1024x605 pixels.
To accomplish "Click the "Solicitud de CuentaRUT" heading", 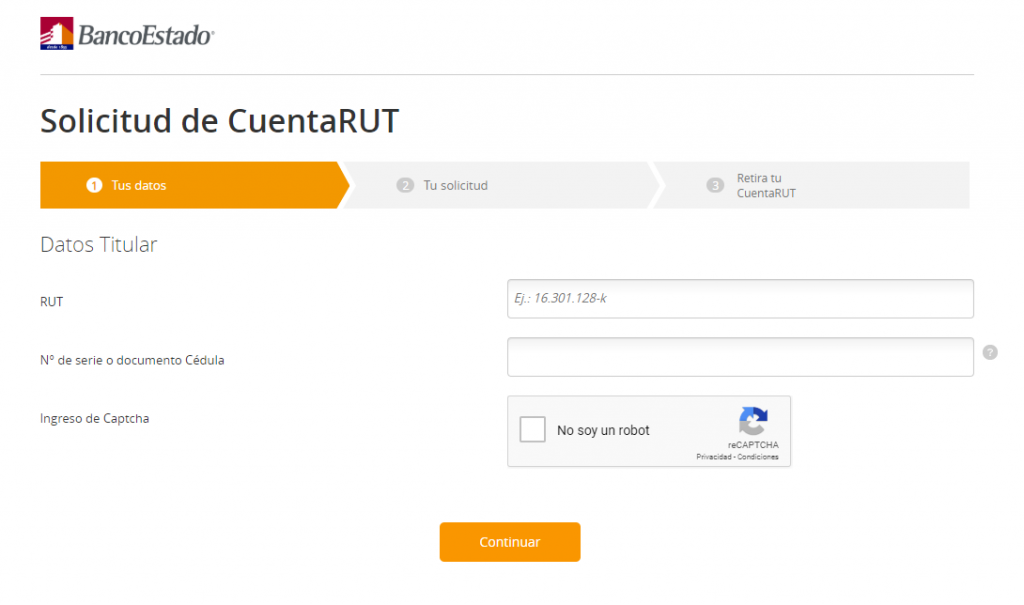I will 219,121.
